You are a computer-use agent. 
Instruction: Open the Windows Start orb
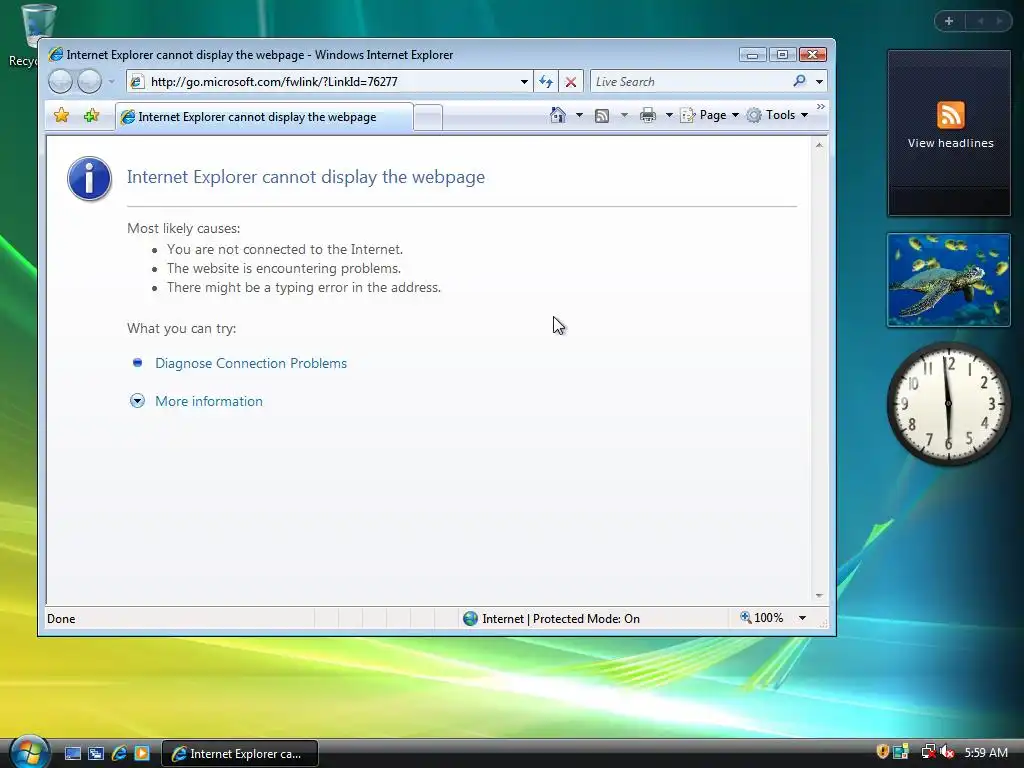[29, 752]
